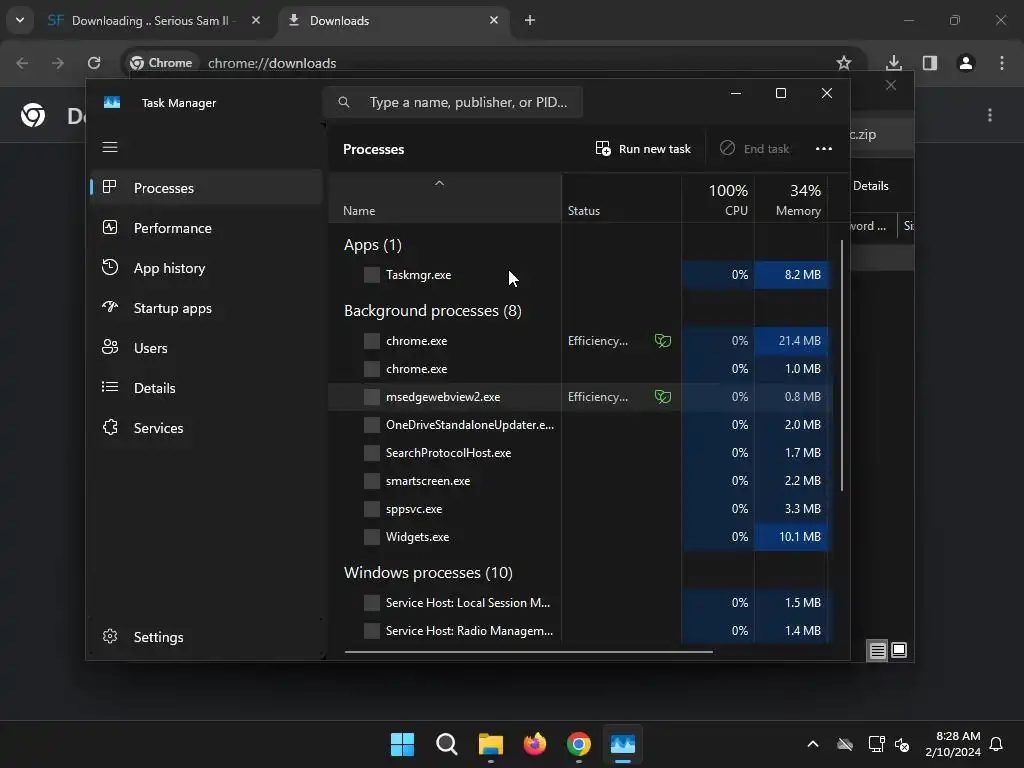Select the msedgewebview2.exe process

point(579,397)
